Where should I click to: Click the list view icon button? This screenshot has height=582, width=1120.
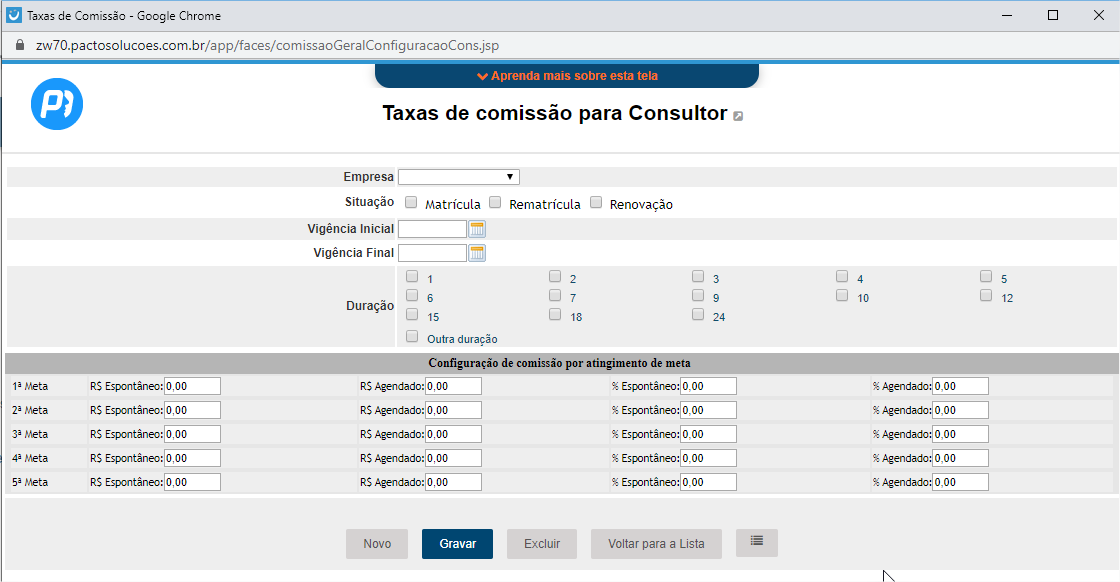pos(756,542)
